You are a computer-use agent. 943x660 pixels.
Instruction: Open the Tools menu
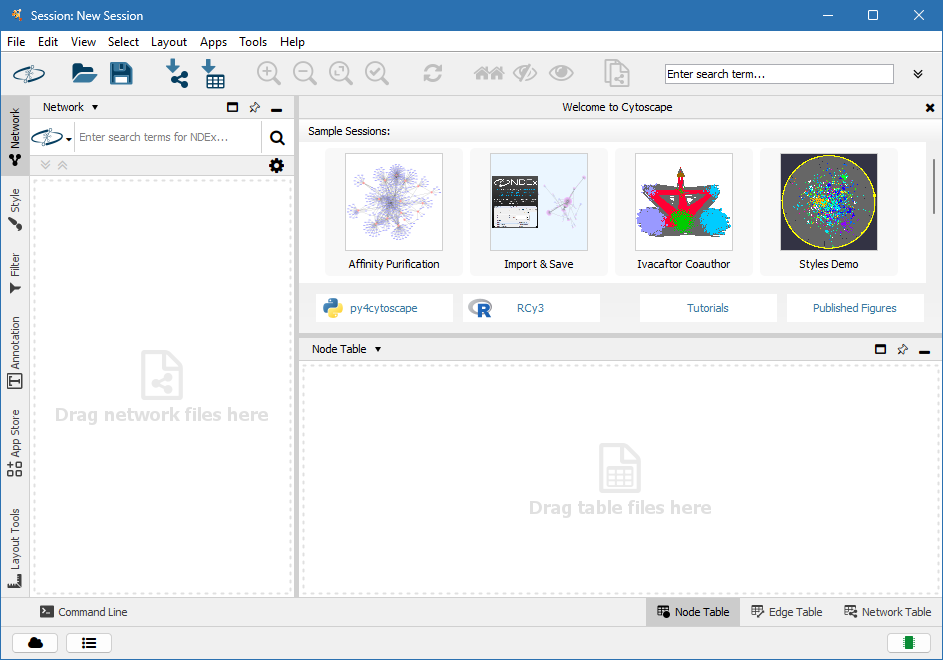[253, 42]
